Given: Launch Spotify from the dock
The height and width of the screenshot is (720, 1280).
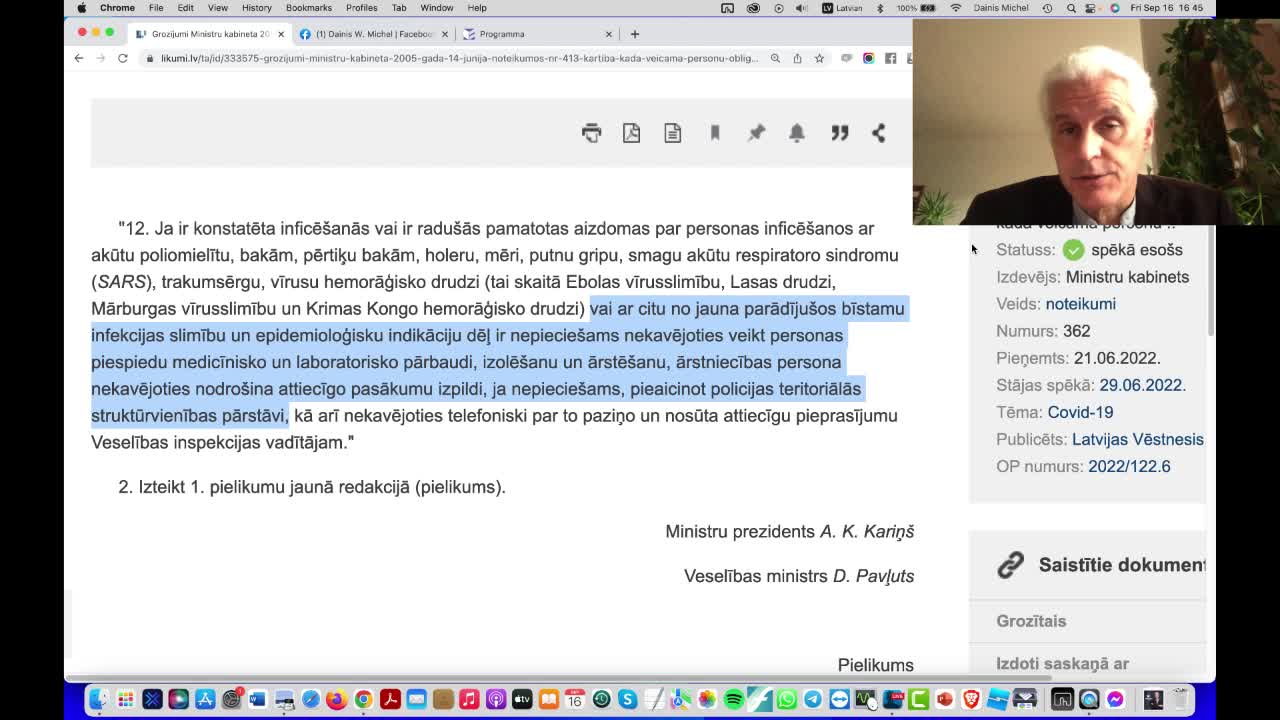Looking at the screenshot, I should tap(733, 699).
